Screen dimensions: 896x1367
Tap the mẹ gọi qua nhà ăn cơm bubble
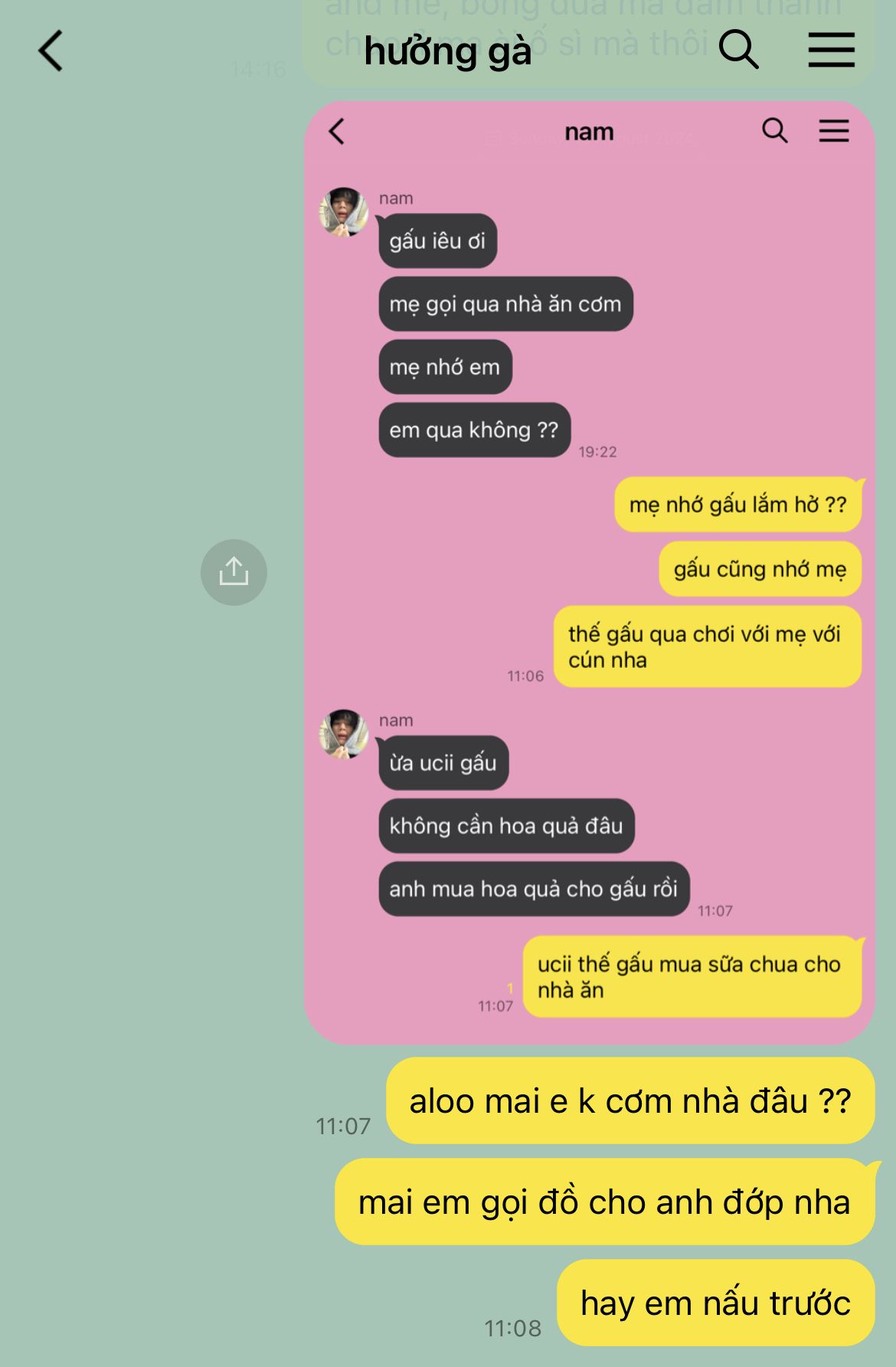coord(505,304)
